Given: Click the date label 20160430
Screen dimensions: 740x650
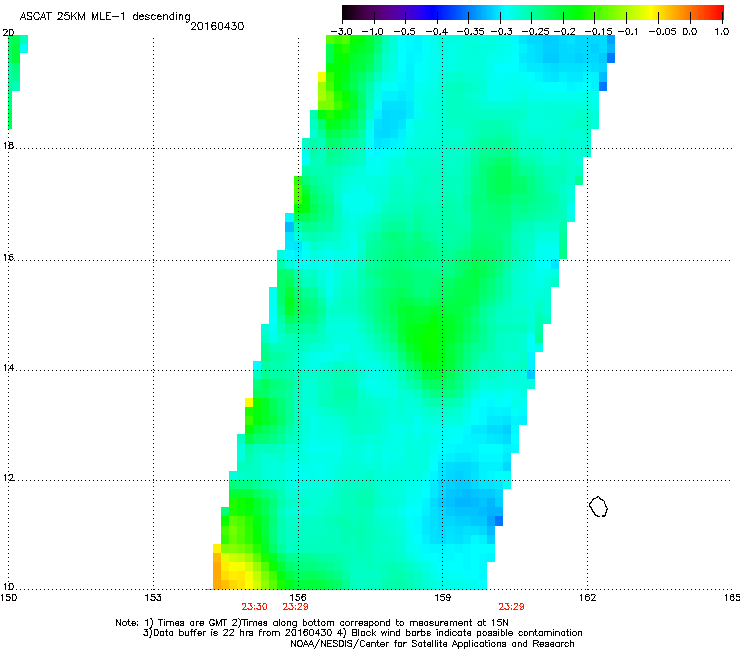Looking at the screenshot, I should point(217,26).
